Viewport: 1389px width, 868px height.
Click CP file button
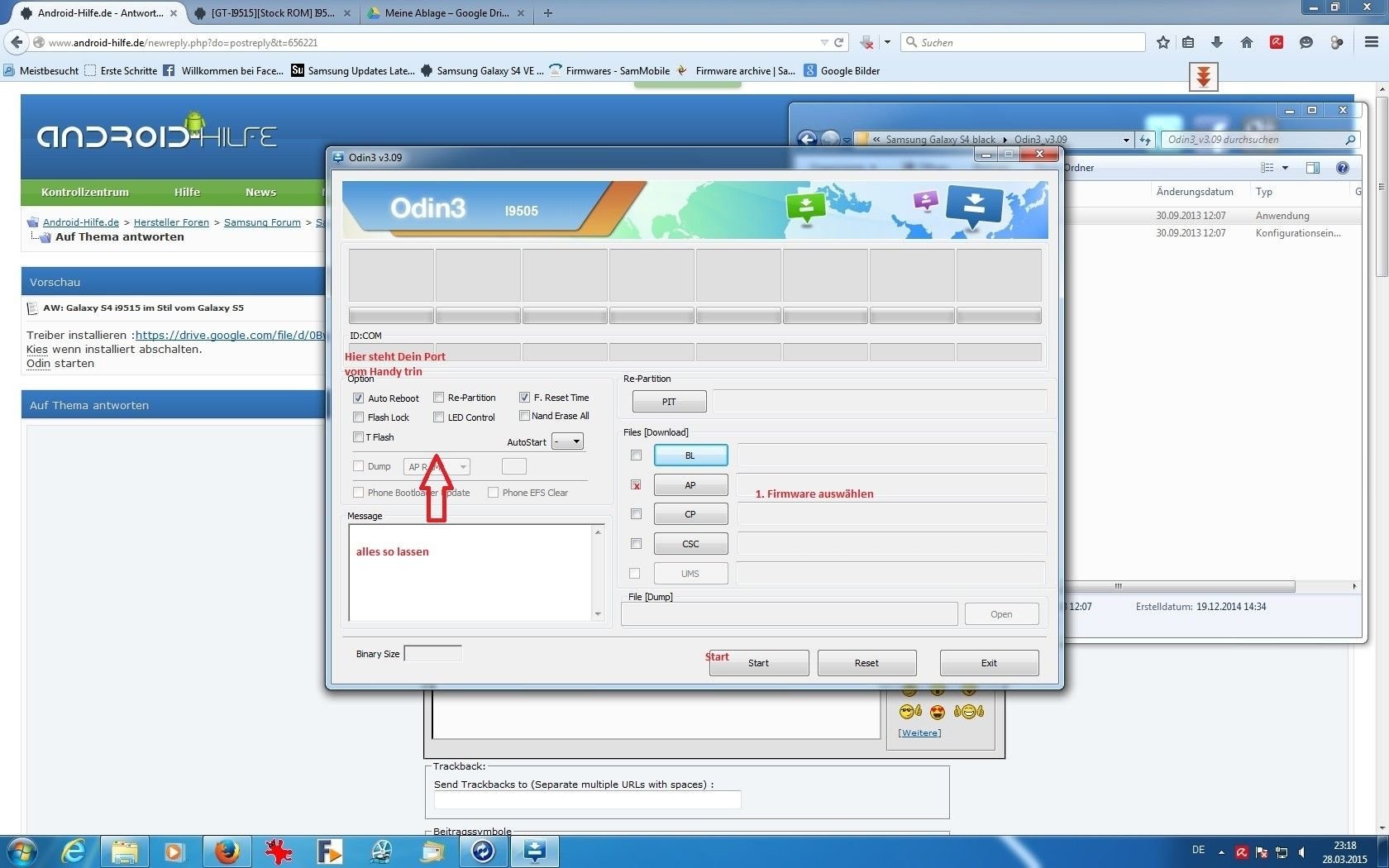690,514
